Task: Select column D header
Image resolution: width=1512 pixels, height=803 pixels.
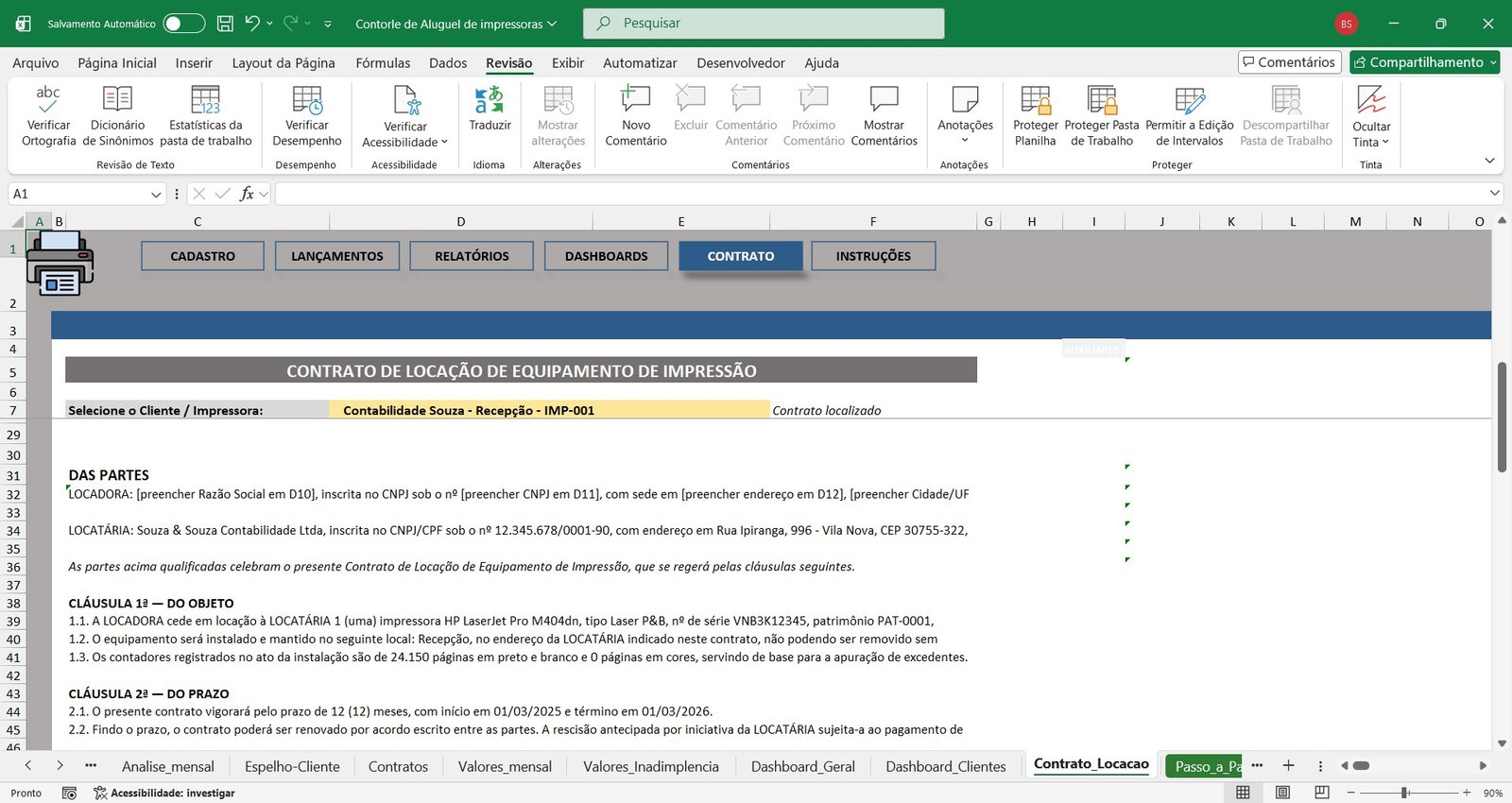Action: coord(461,222)
